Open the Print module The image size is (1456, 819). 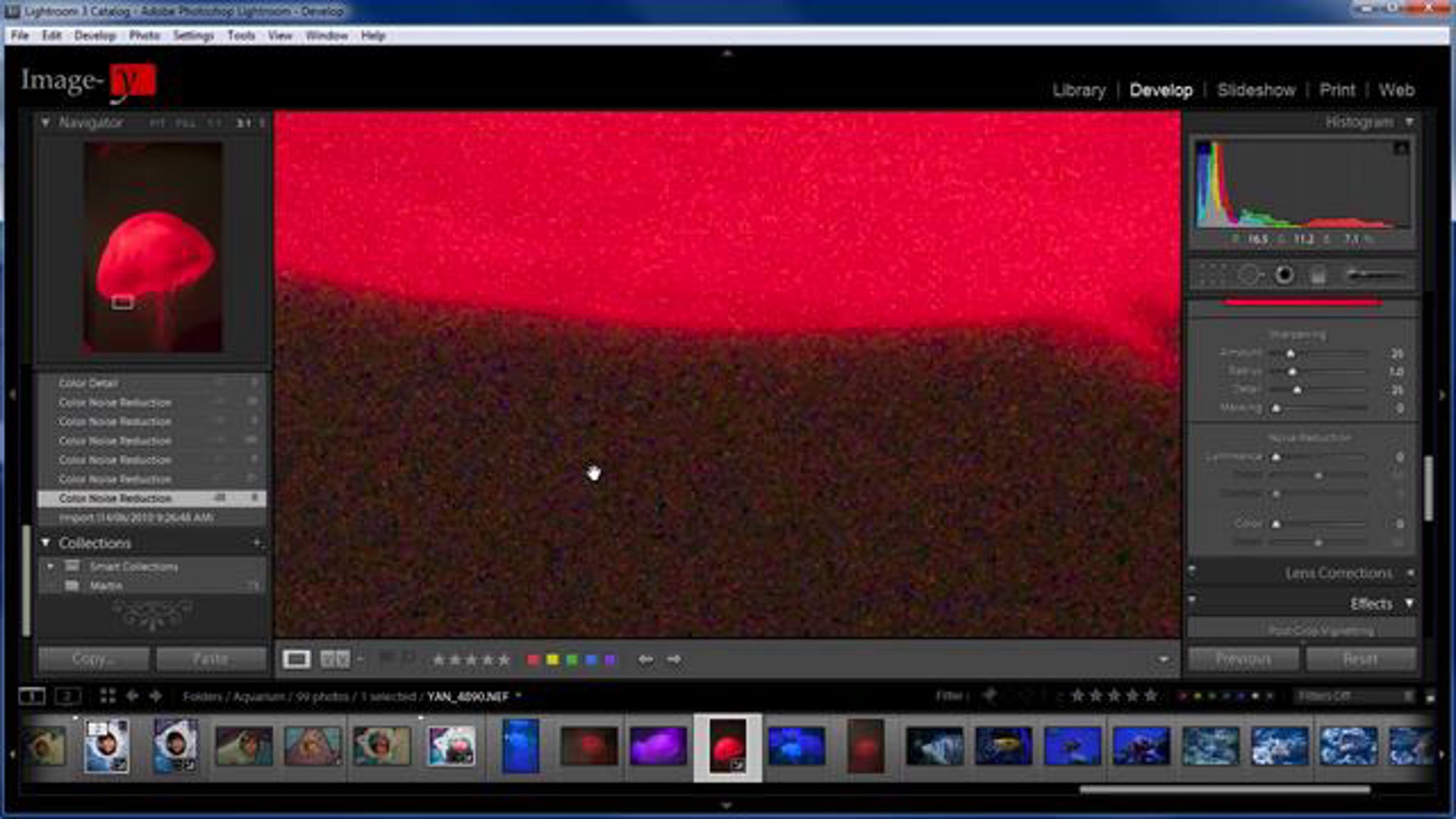[x=1337, y=90]
